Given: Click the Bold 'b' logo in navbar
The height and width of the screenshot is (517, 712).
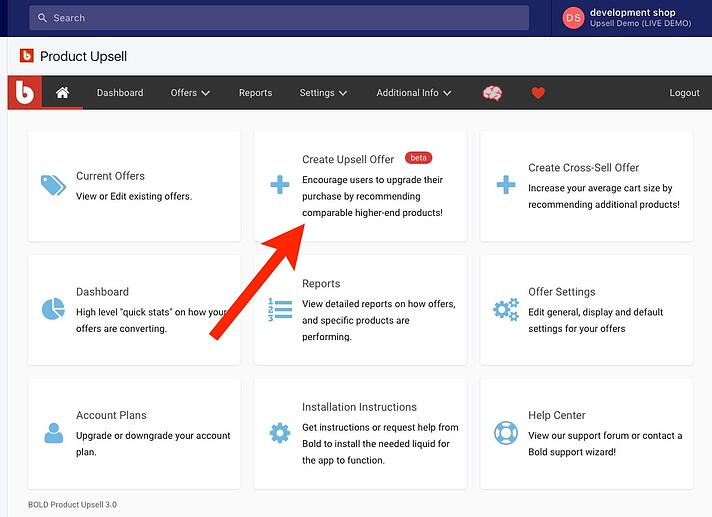Looking at the screenshot, I should 25,93.
